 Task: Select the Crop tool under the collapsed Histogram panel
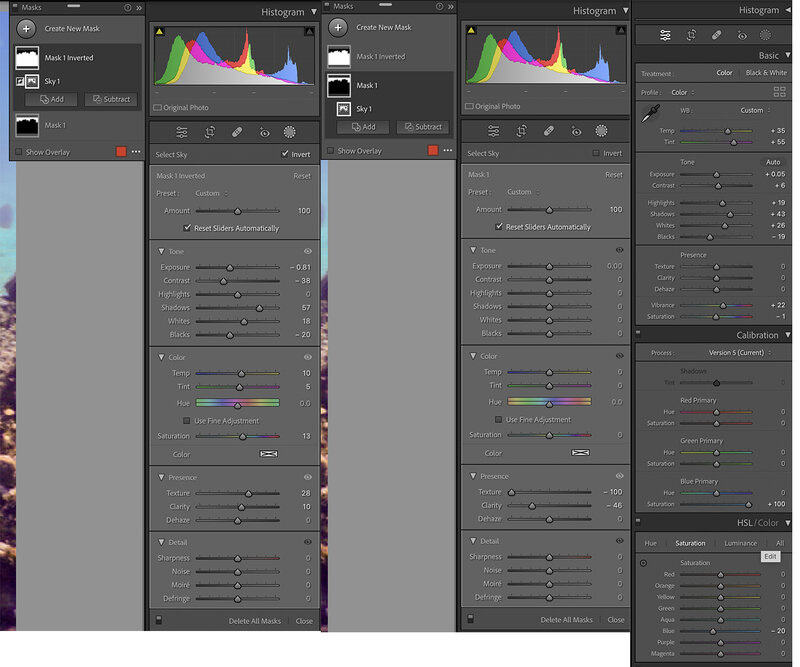691,35
